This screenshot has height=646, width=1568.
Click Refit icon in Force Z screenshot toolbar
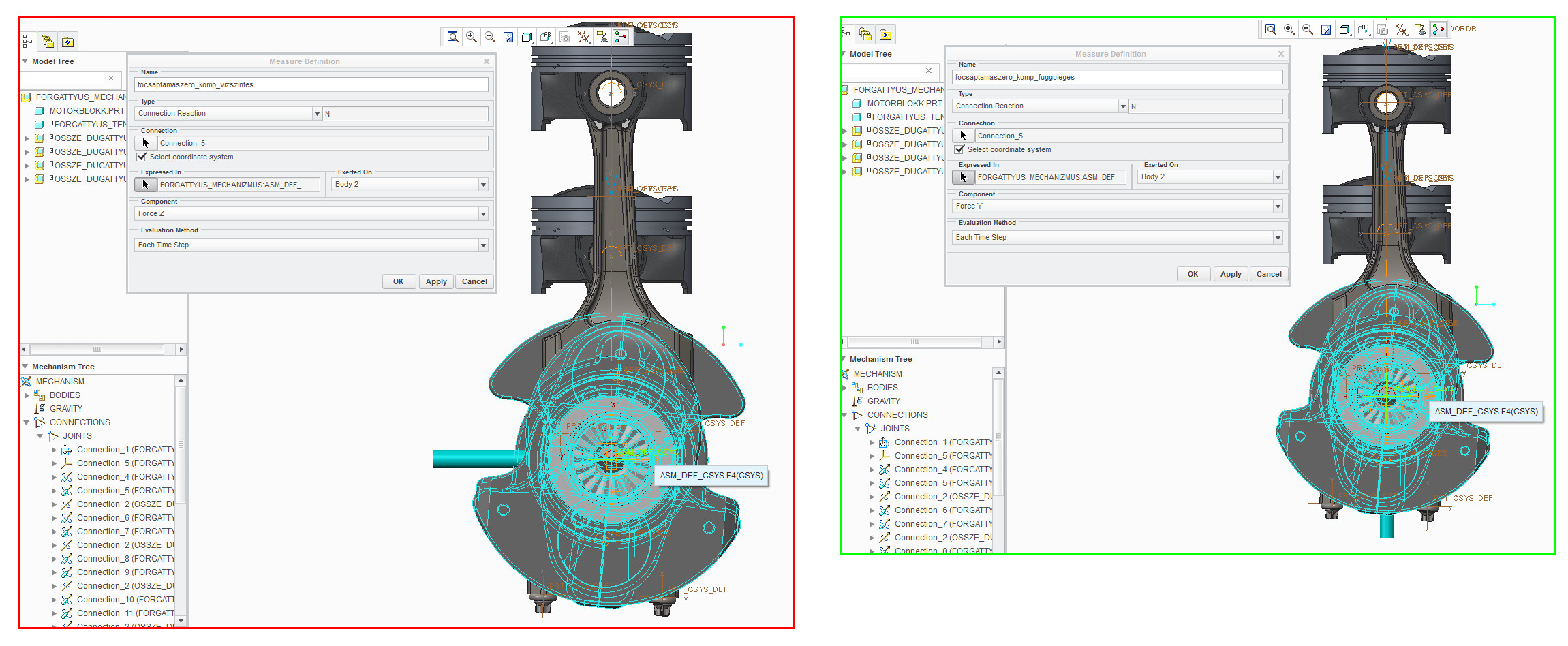[x=453, y=37]
